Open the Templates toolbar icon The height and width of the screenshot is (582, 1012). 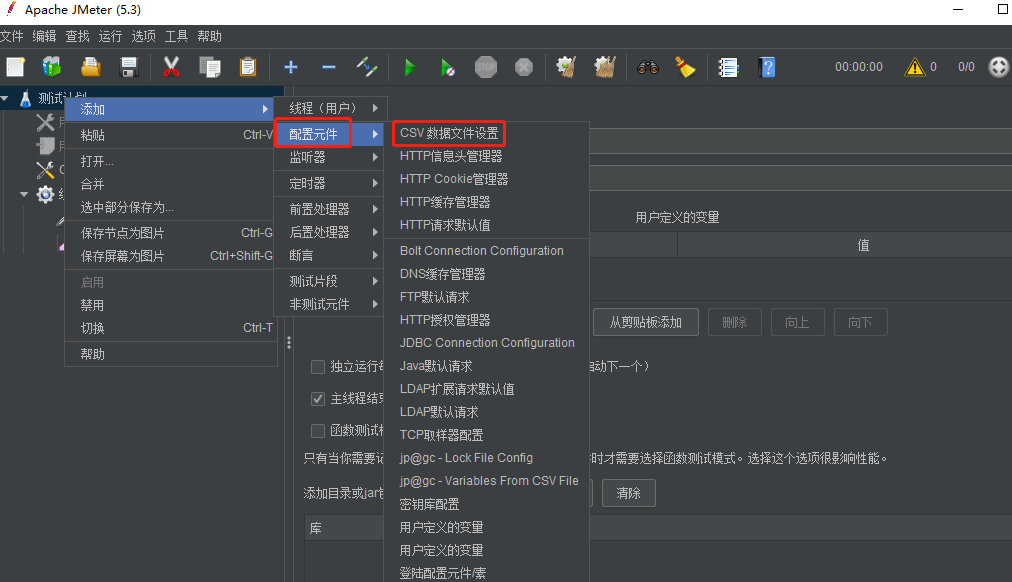point(52,67)
